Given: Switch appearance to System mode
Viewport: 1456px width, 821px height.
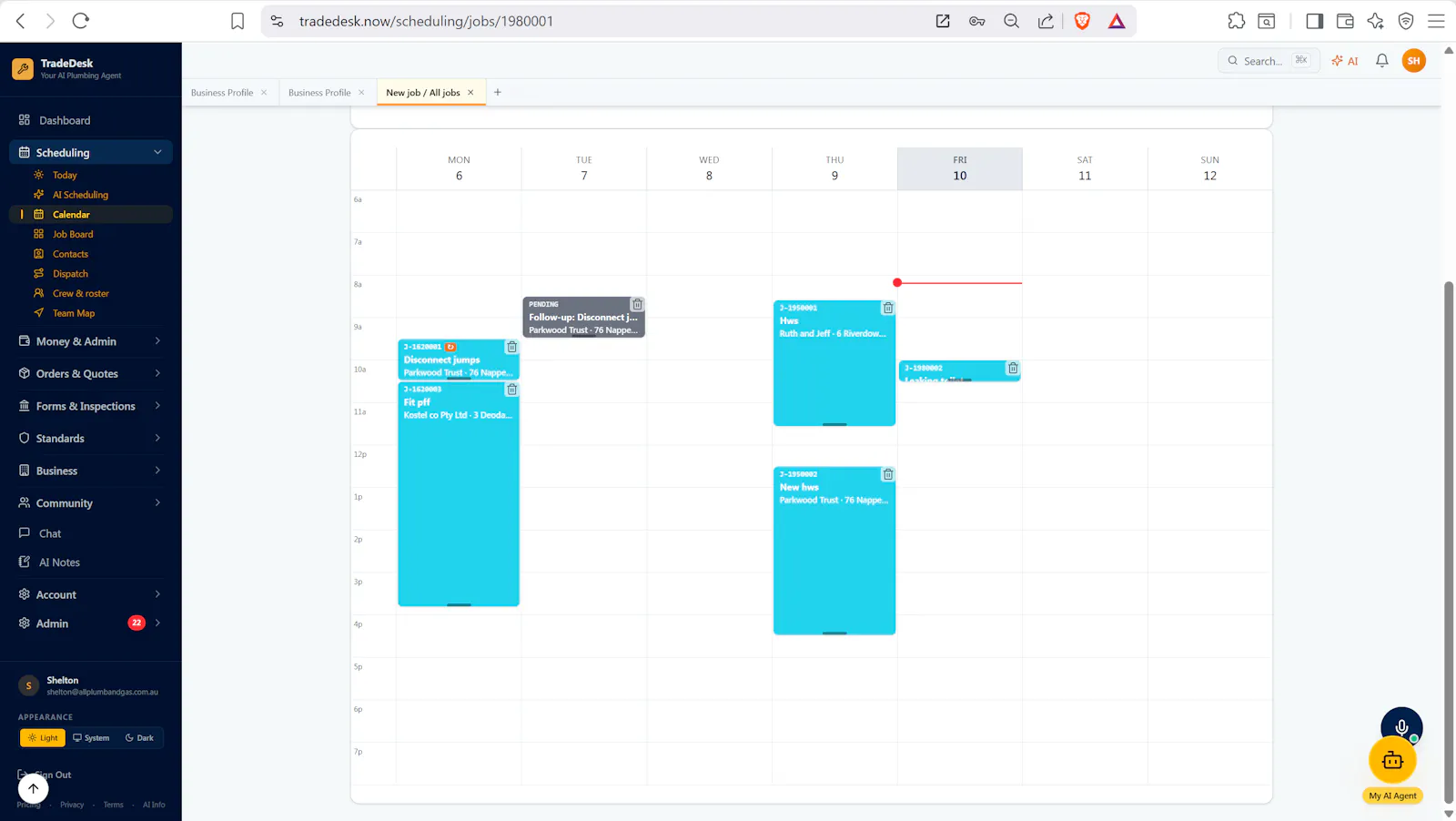Looking at the screenshot, I should [x=91, y=738].
